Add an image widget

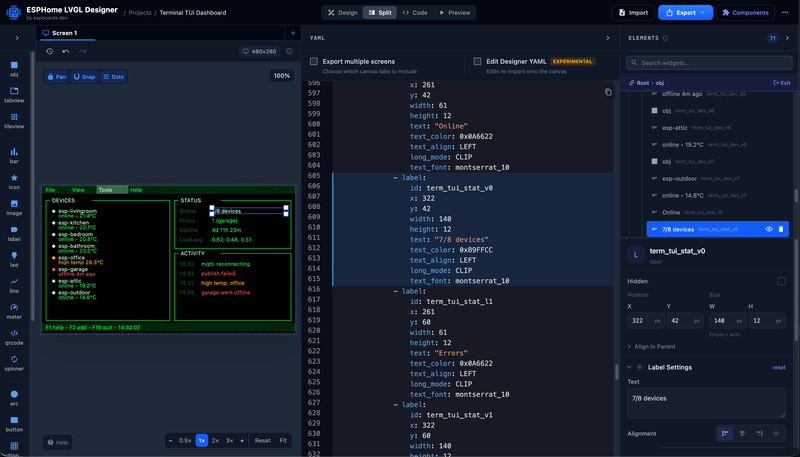coord(14,208)
